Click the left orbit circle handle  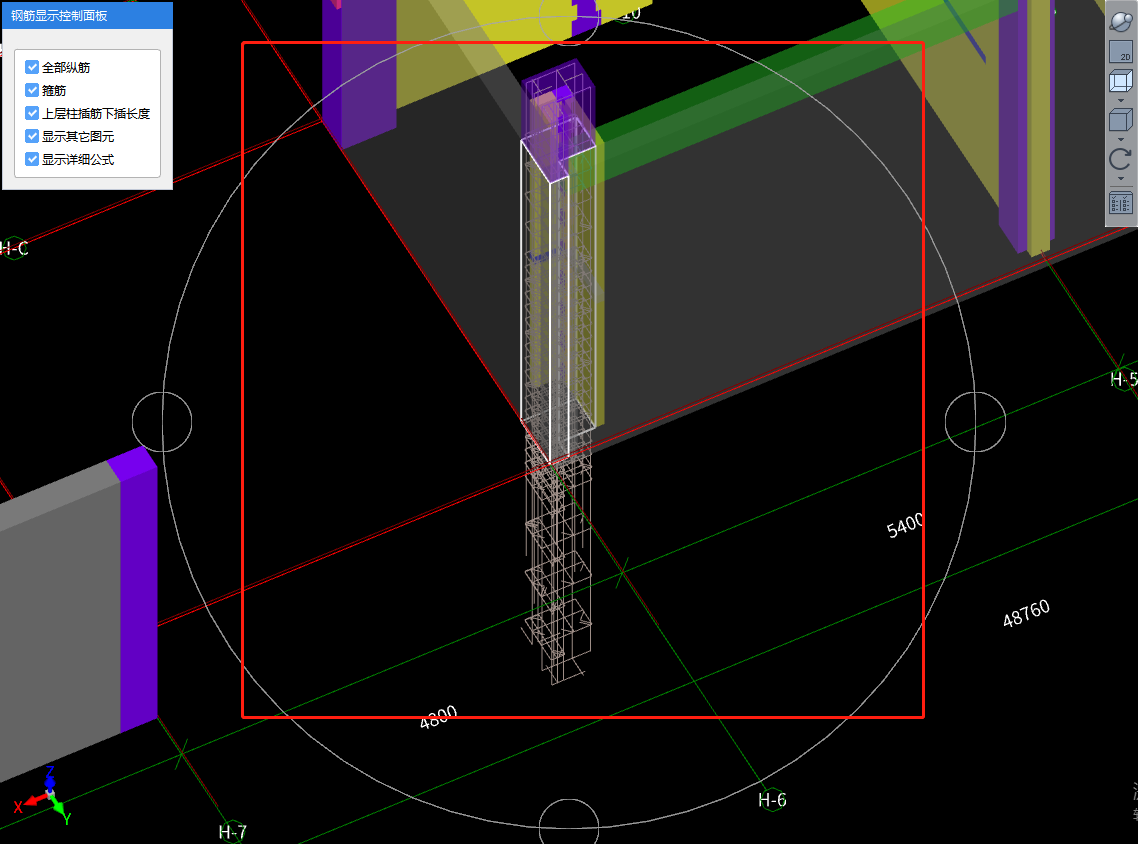click(x=162, y=422)
